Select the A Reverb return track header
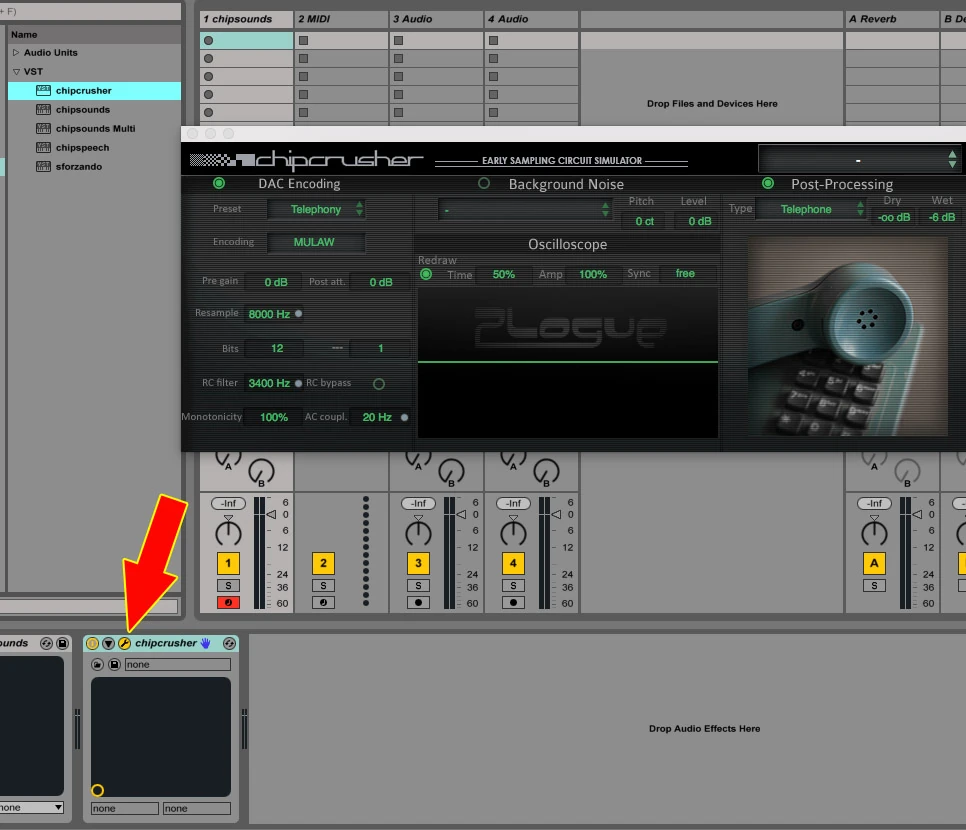966x830 pixels. pyautogui.click(x=883, y=18)
